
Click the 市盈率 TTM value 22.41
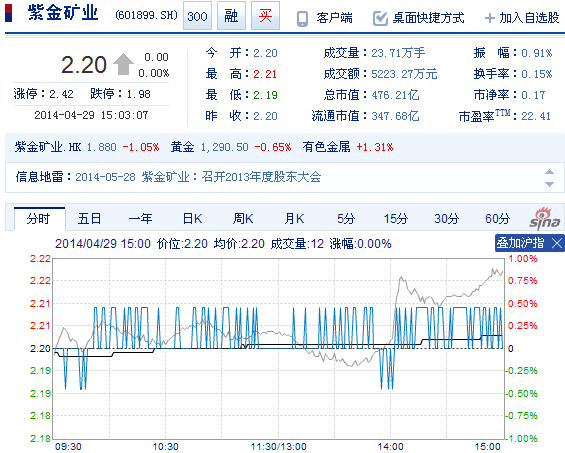(536, 116)
